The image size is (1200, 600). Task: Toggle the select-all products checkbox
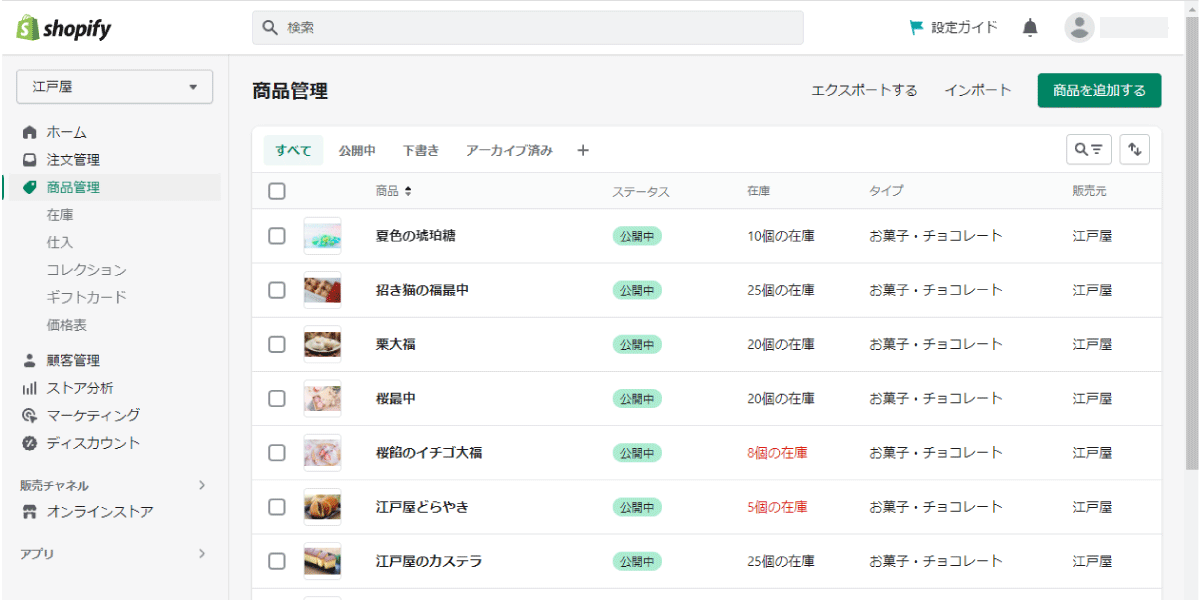coord(277,191)
